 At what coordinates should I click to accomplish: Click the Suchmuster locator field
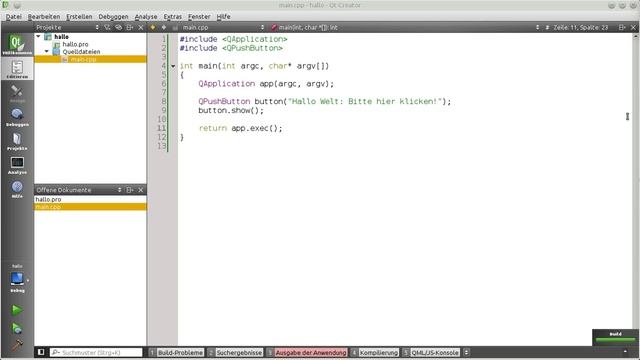96,352
